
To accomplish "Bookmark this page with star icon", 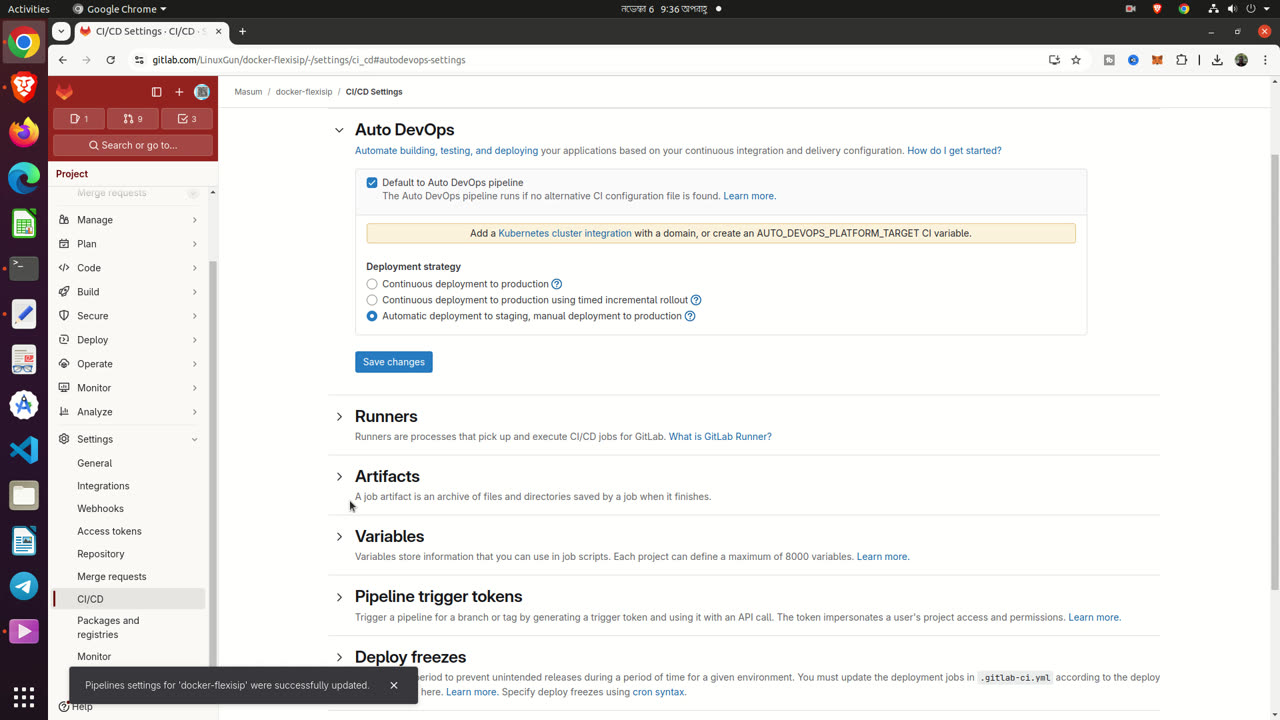I will 1076,60.
